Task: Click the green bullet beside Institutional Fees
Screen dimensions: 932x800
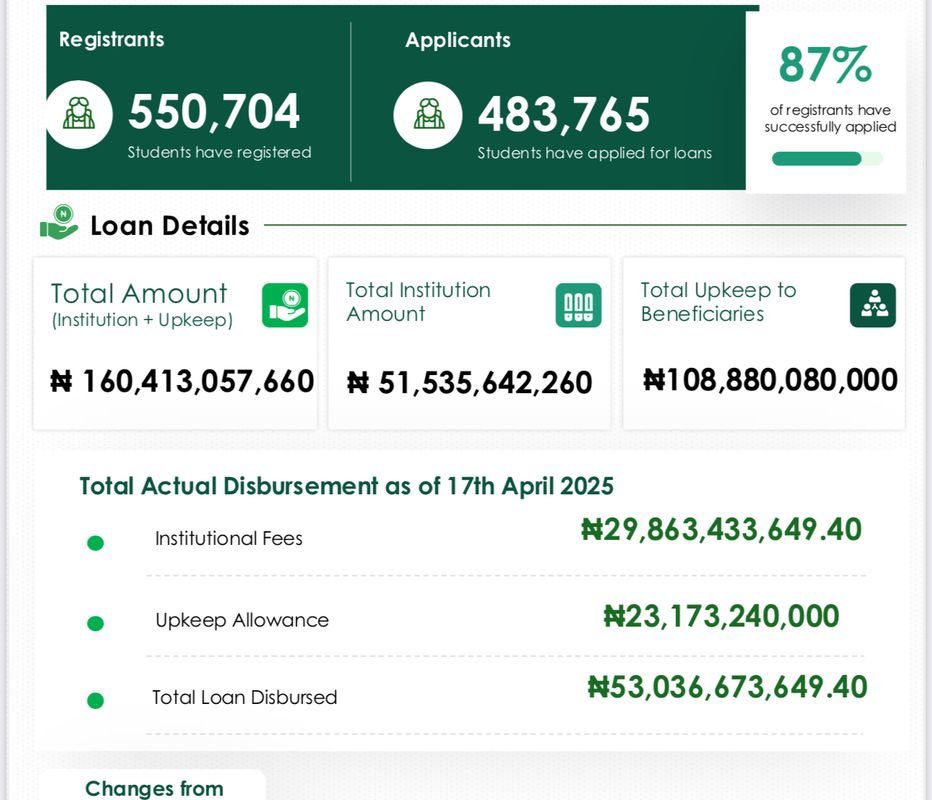Action: tap(95, 543)
